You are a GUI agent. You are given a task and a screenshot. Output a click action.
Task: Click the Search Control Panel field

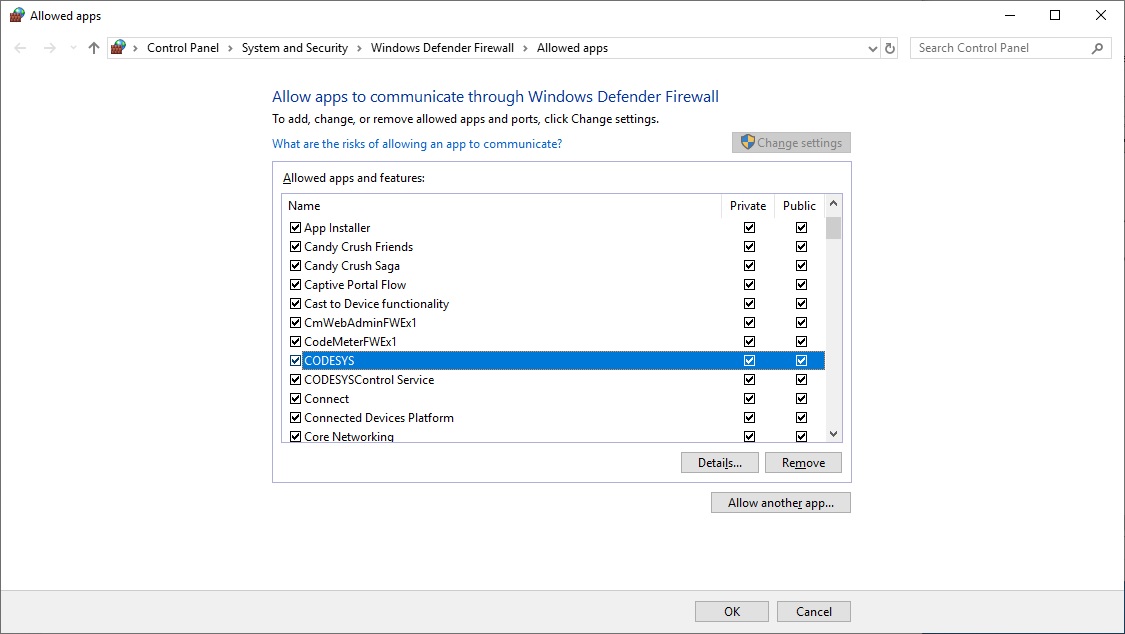click(x=1010, y=48)
